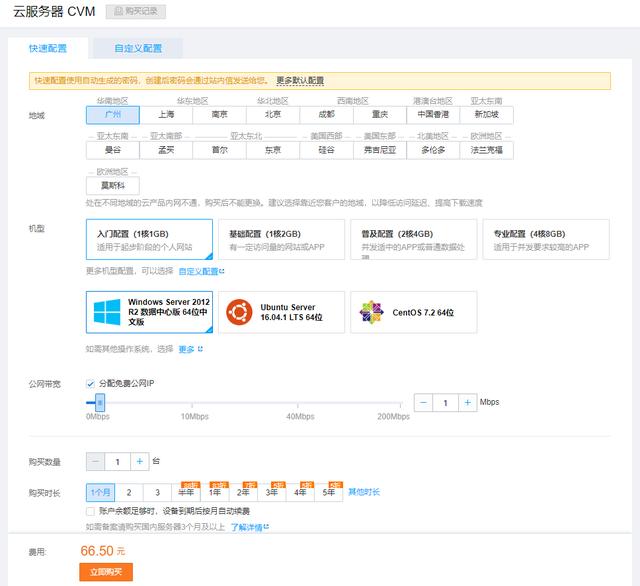Image resolution: width=640 pixels, height=586 pixels.
Task: Decrease bandwidth with the minus button
Action: point(424,403)
